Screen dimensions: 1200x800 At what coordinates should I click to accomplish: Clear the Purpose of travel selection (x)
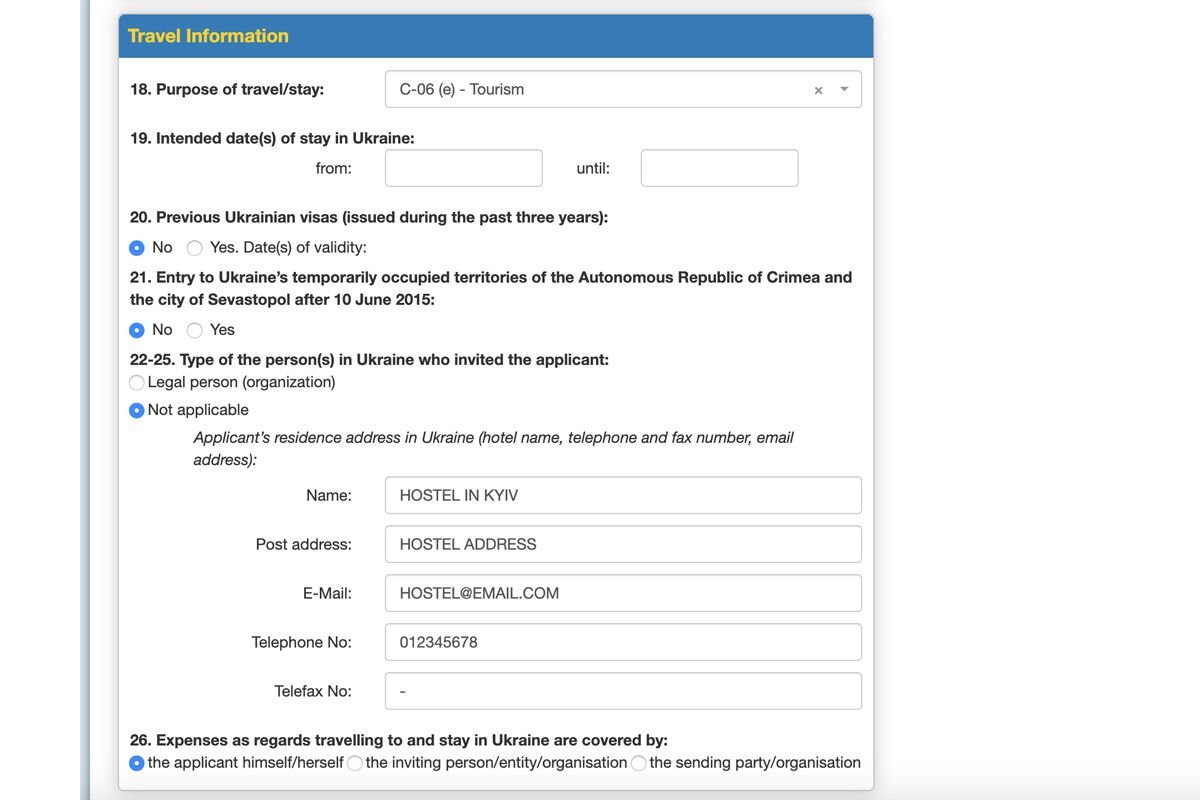818,90
